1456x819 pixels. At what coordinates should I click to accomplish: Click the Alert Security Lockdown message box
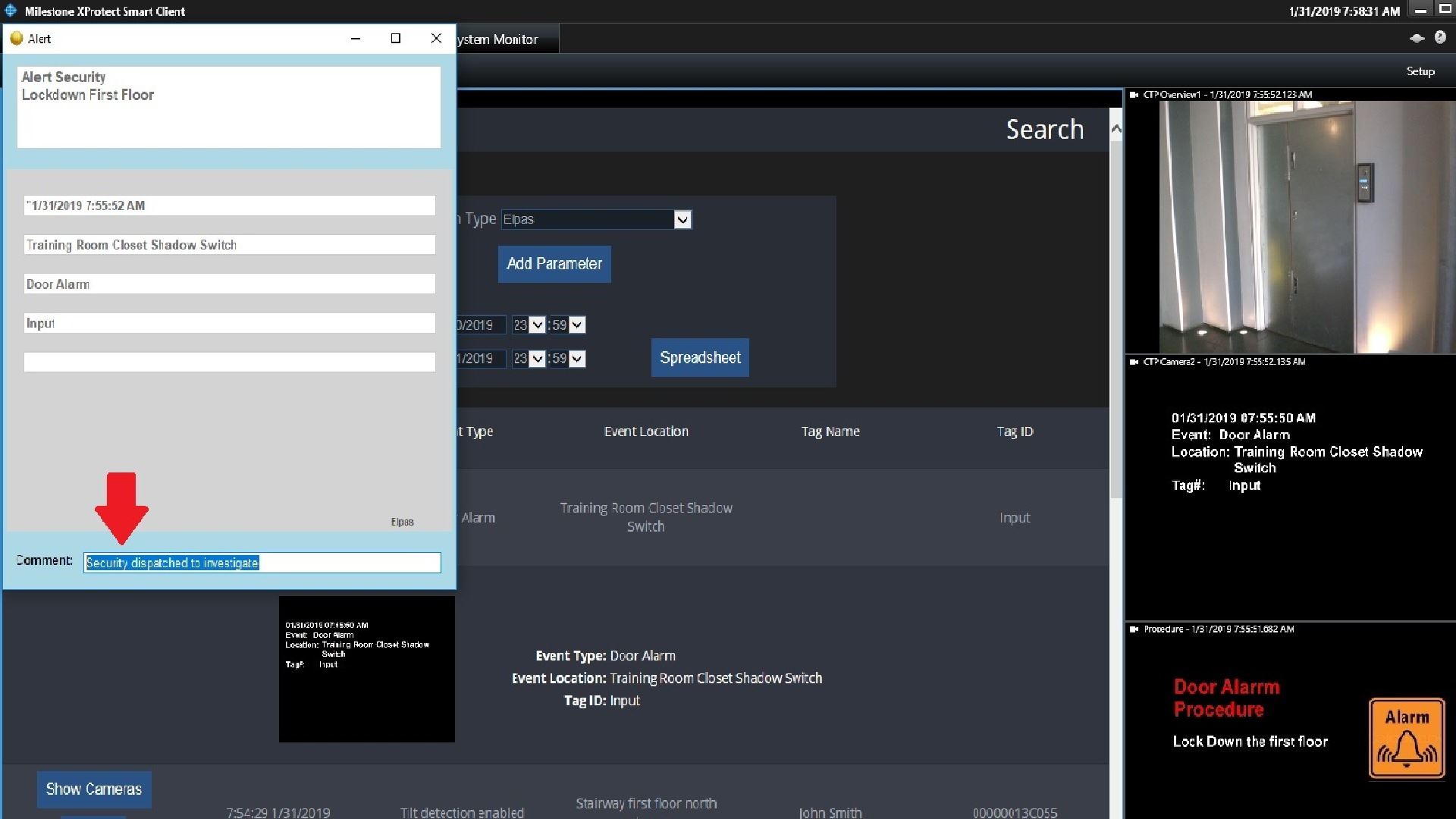(228, 107)
